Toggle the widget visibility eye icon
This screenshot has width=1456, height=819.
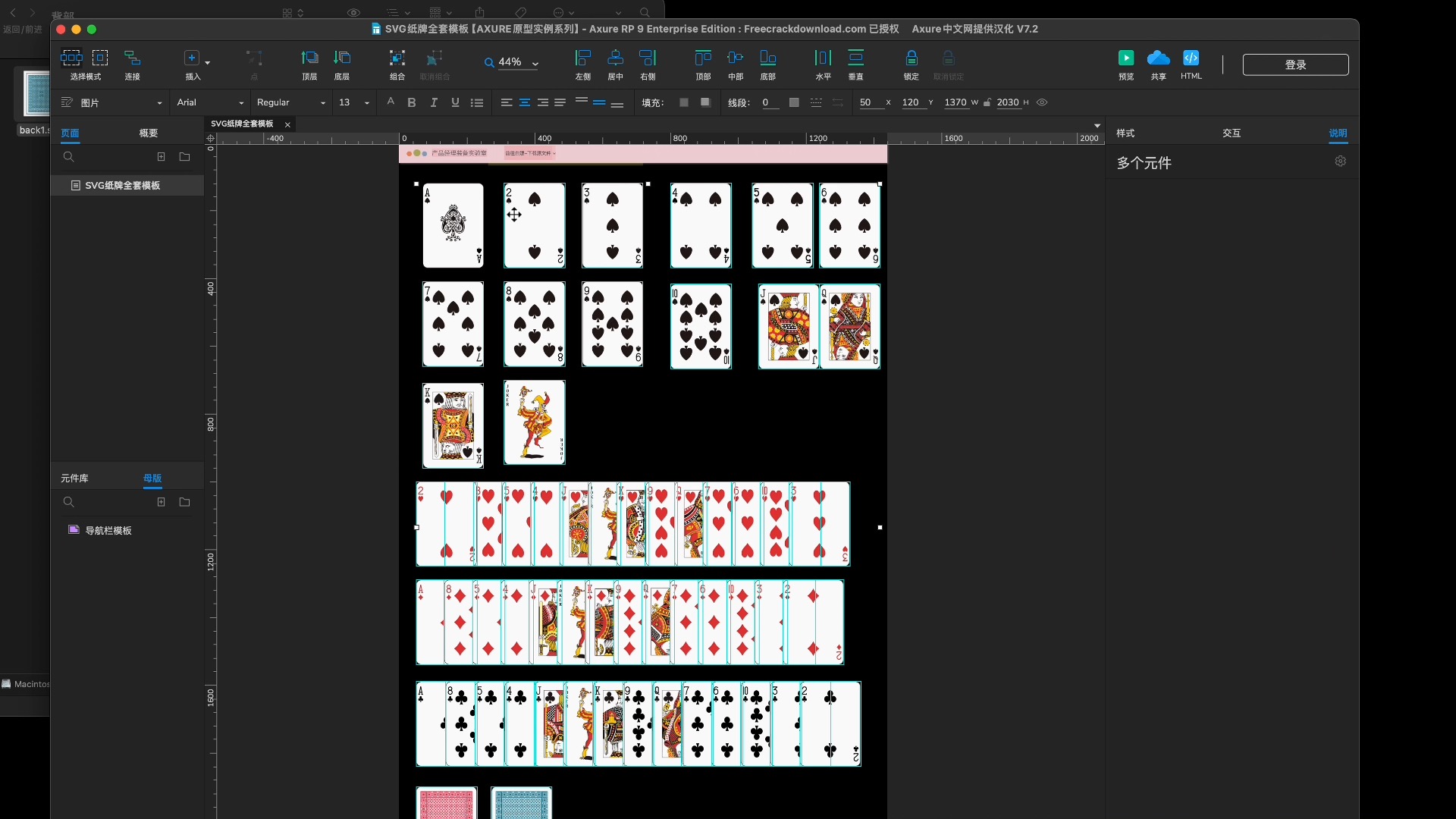coord(1042,102)
